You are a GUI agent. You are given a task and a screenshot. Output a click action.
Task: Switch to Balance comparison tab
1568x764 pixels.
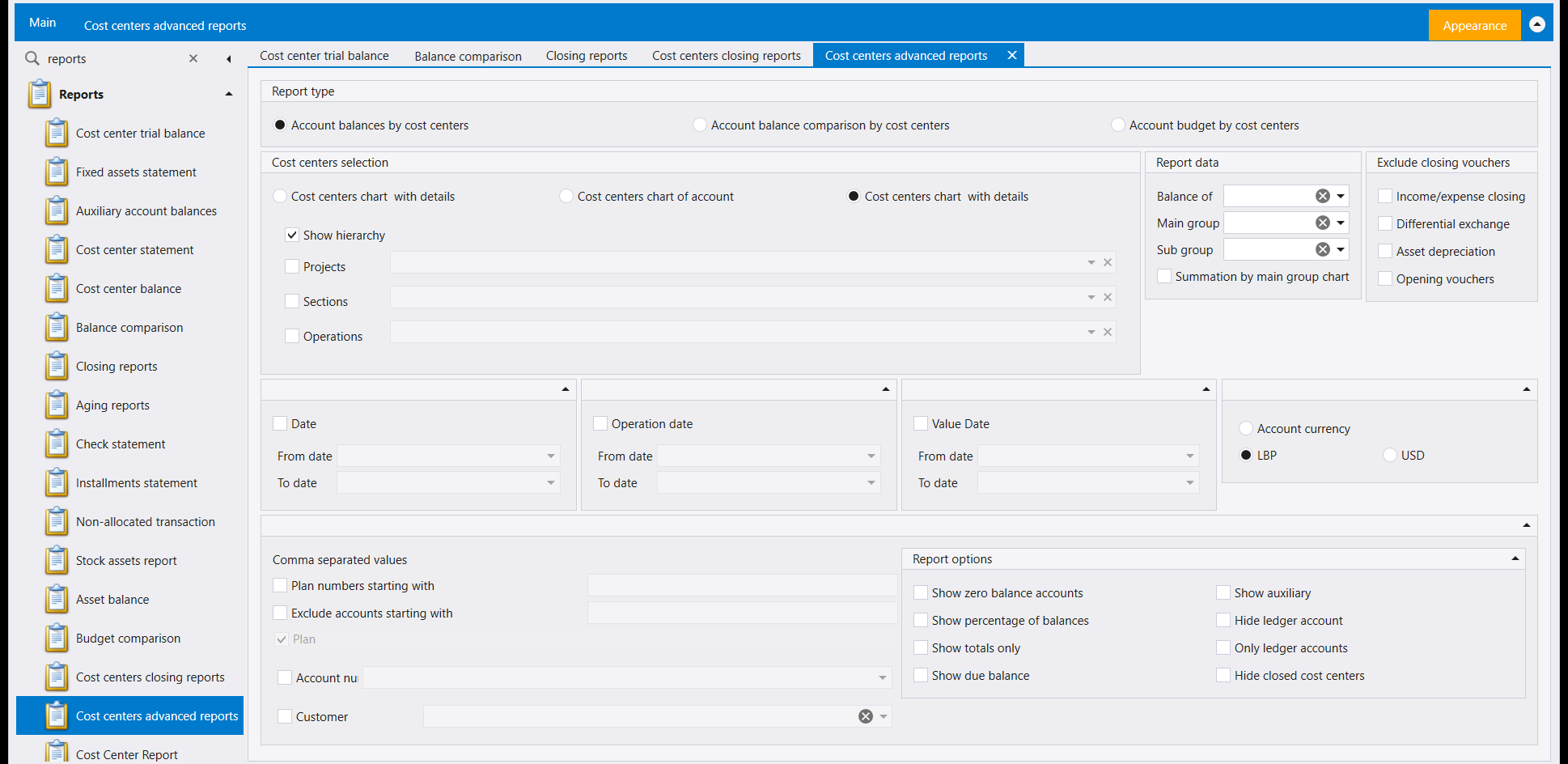[x=468, y=55]
